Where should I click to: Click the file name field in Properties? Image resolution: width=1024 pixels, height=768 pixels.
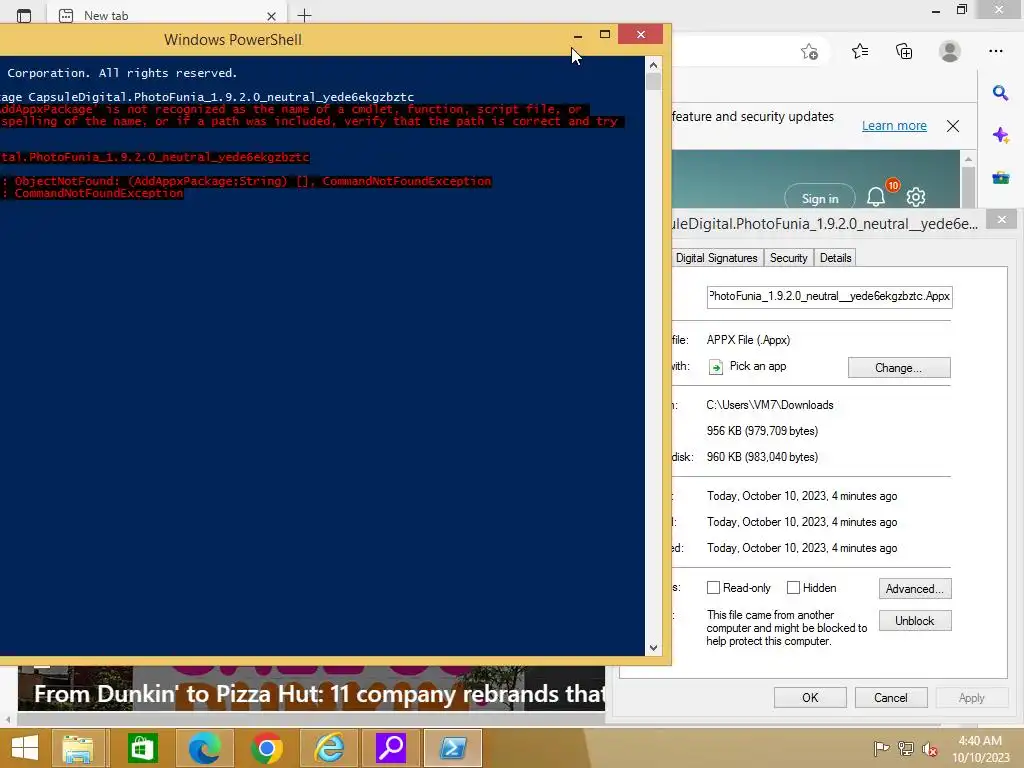click(x=829, y=296)
